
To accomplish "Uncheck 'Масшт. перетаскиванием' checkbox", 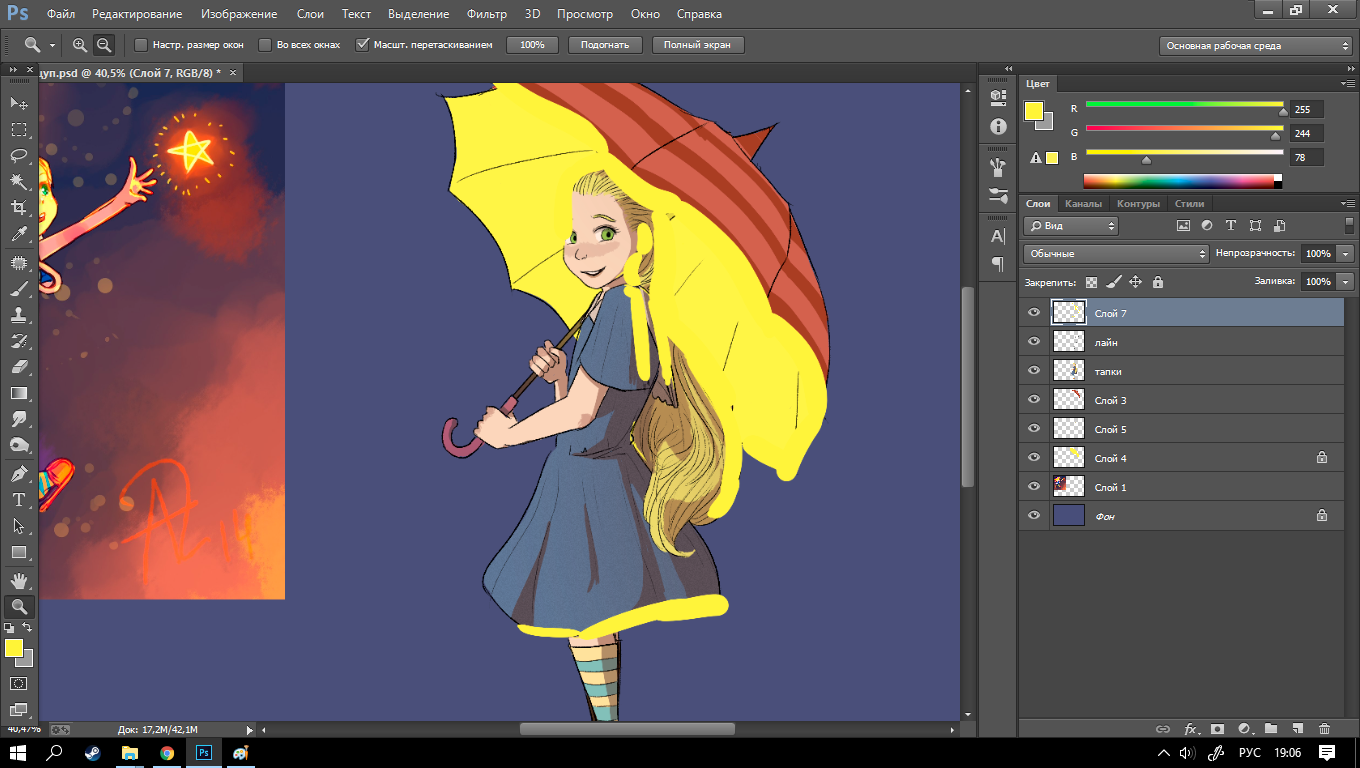I will pyautogui.click(x=363, y=45).
